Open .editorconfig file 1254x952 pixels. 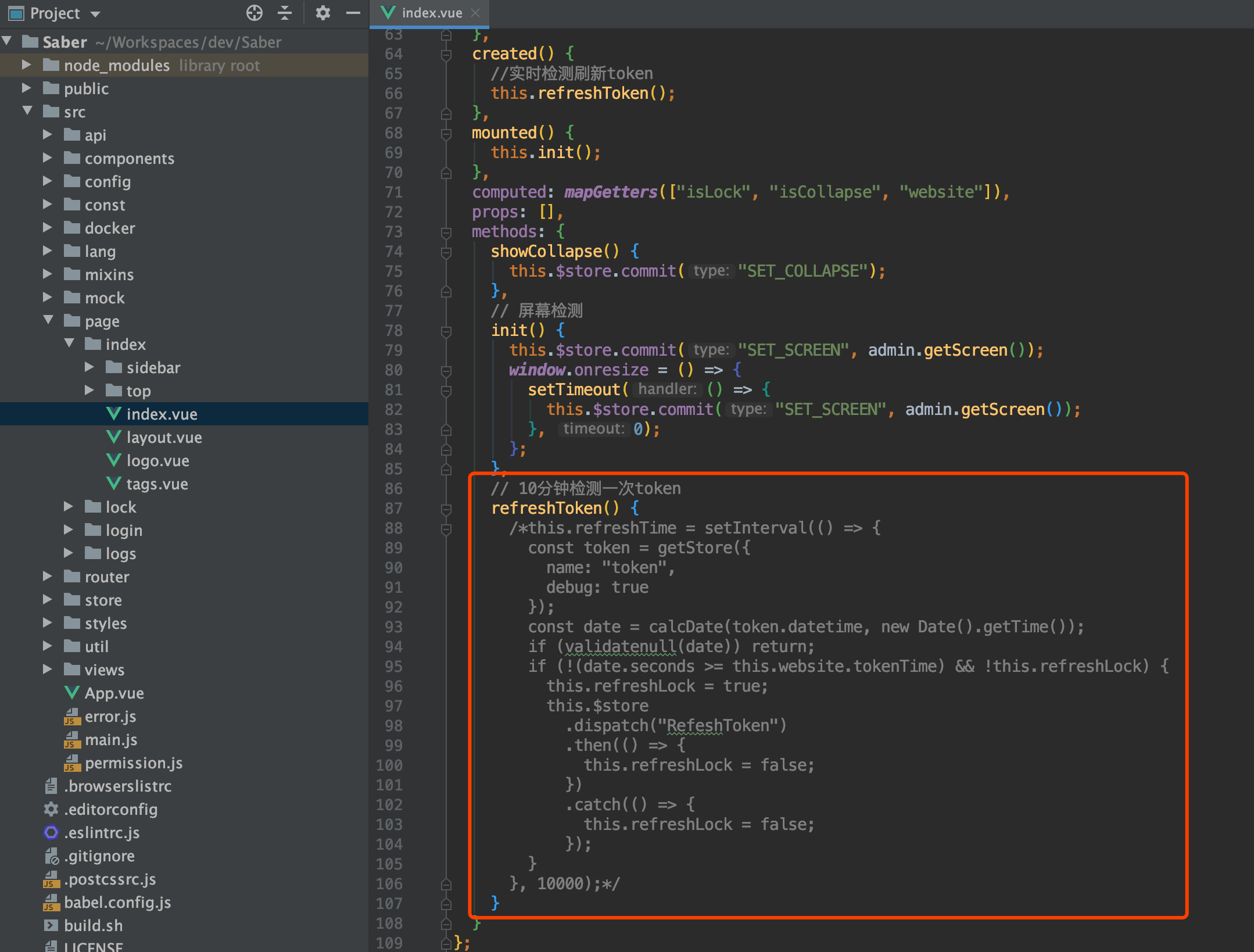[x=110, y=809]
